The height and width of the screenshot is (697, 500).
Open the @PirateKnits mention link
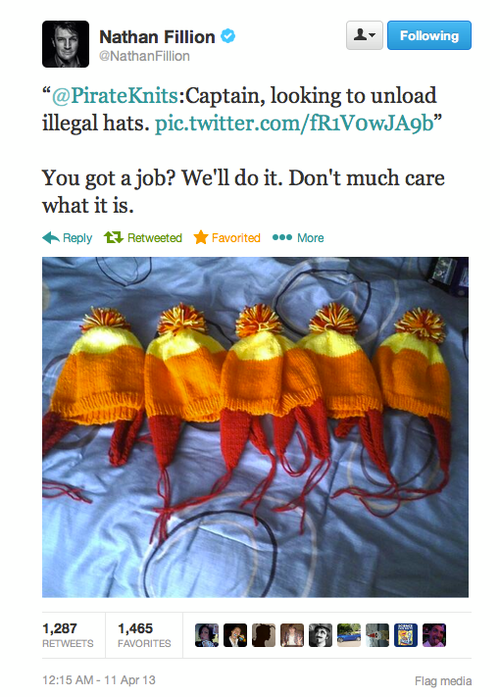tap(115, 96)
